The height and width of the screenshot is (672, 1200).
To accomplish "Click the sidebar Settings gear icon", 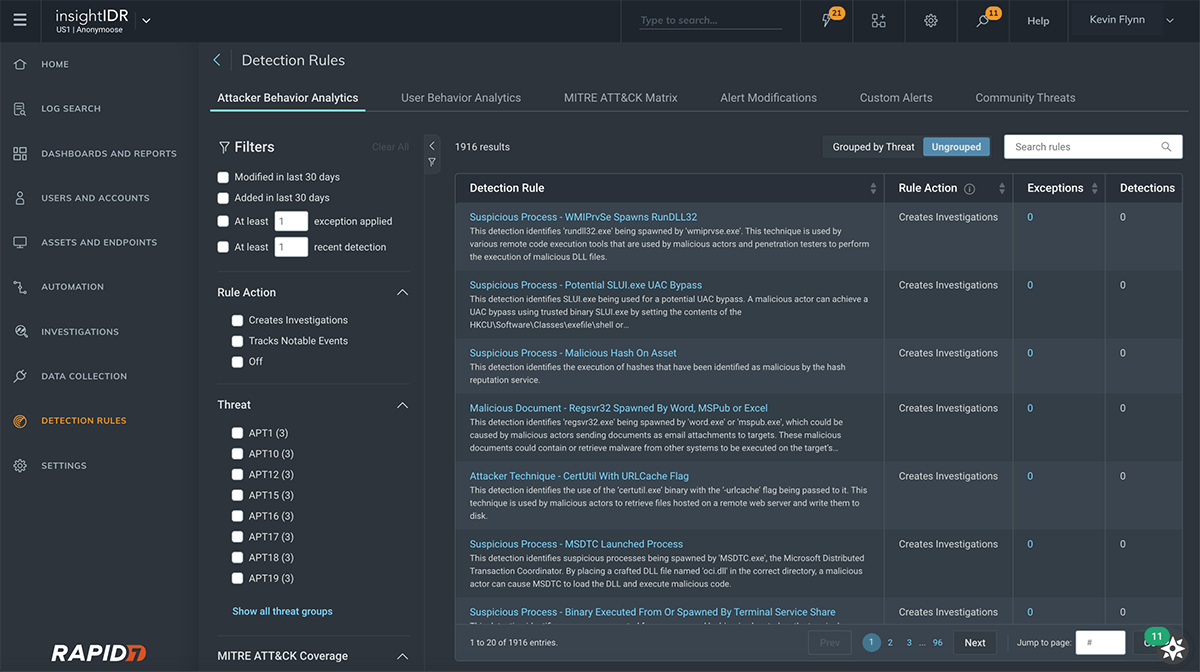I will tap(20, 466).
